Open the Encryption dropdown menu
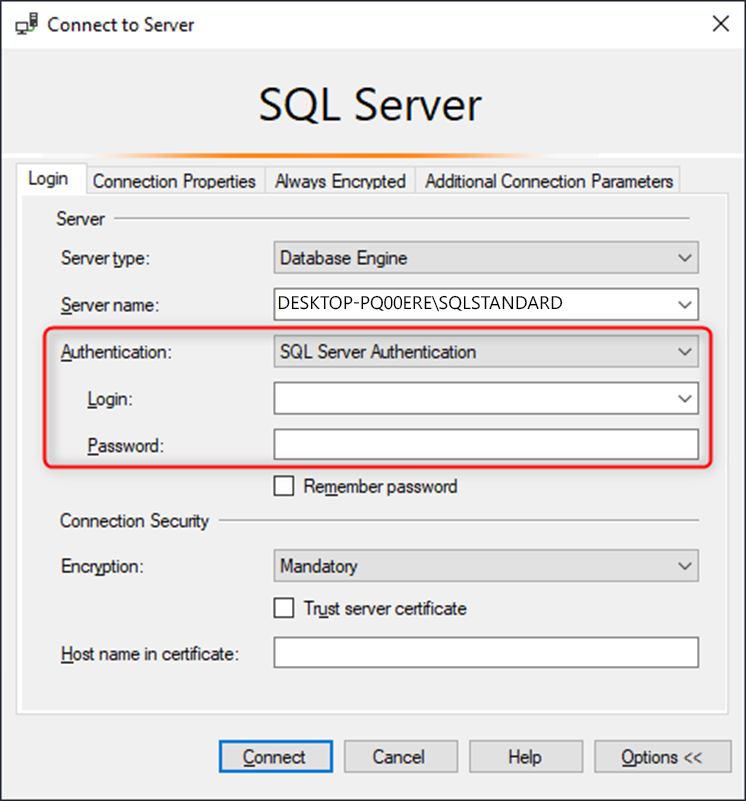746x801 pixels. click(685, 566)
